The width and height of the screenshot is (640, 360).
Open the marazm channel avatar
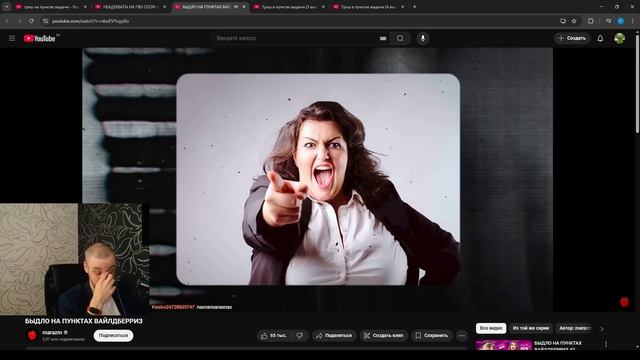[32, 336]
